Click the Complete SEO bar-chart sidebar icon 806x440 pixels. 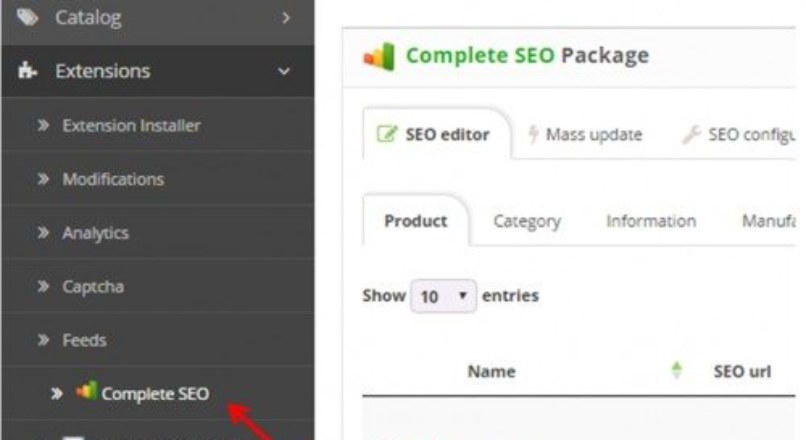click(x=86, y=391)
